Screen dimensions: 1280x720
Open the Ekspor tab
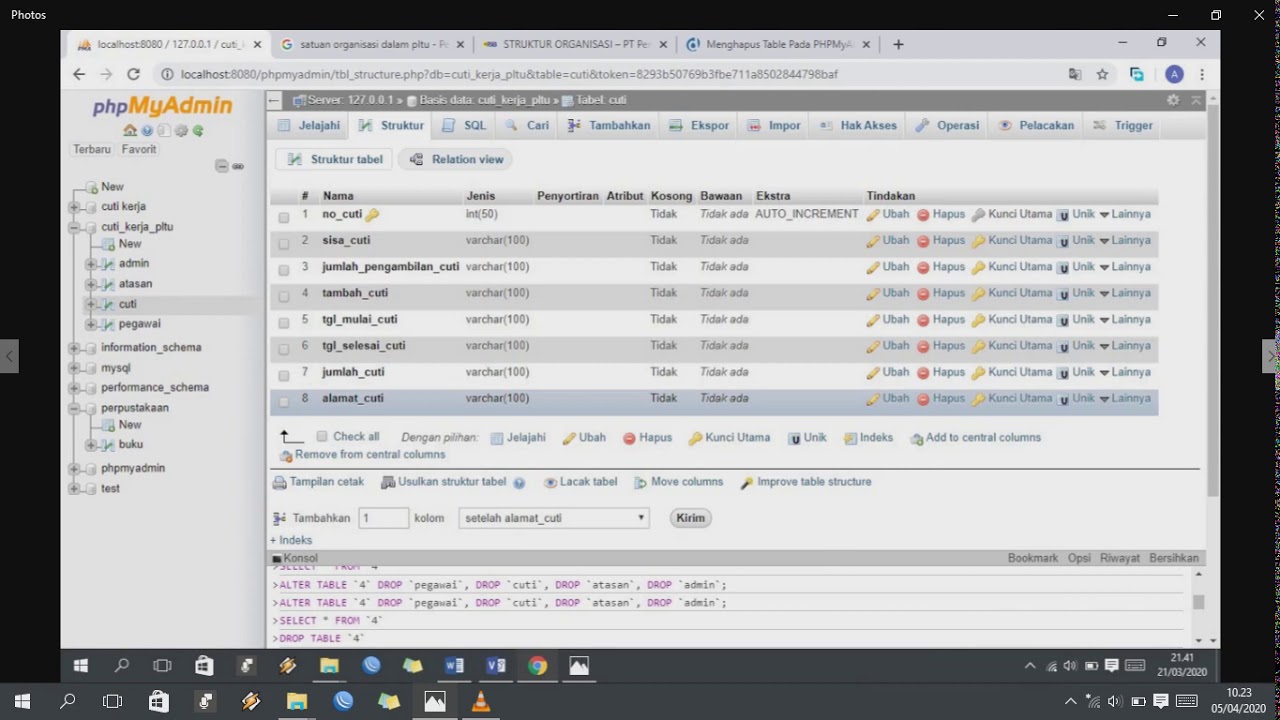coord(699,126)
